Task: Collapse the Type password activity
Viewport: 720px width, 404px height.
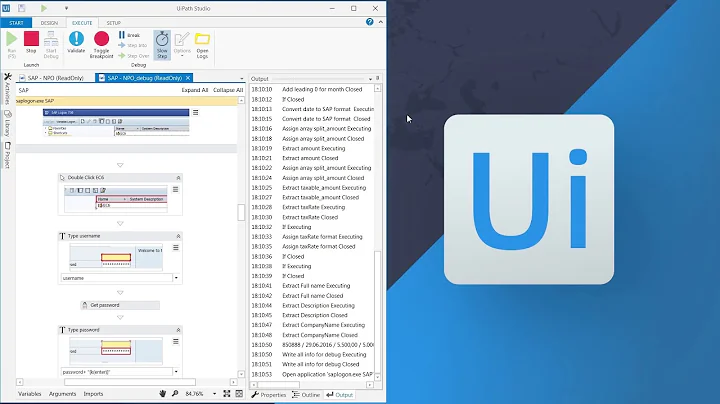Action: click(x=178, y=330)
